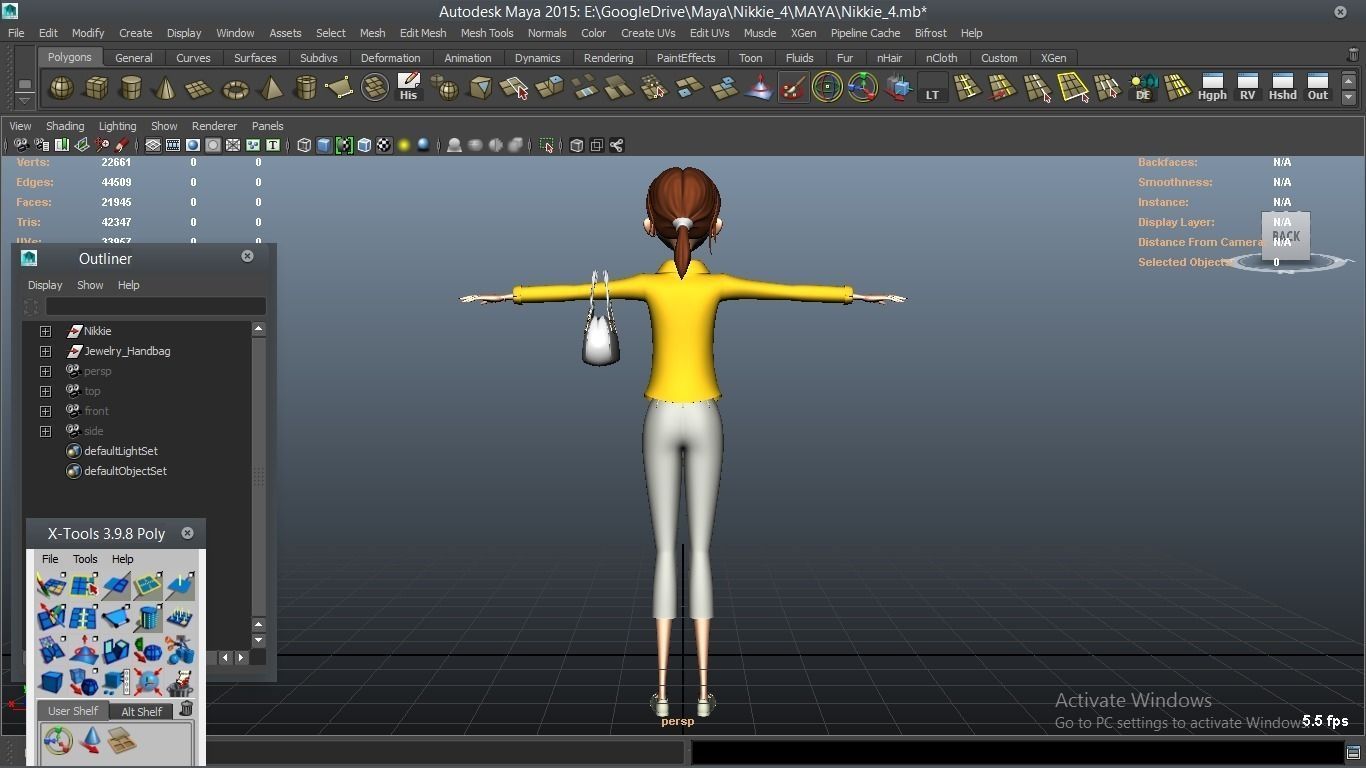1366x768 pixels.
Task: Expand the front camera node in Outliner
Action: (45, 411)
